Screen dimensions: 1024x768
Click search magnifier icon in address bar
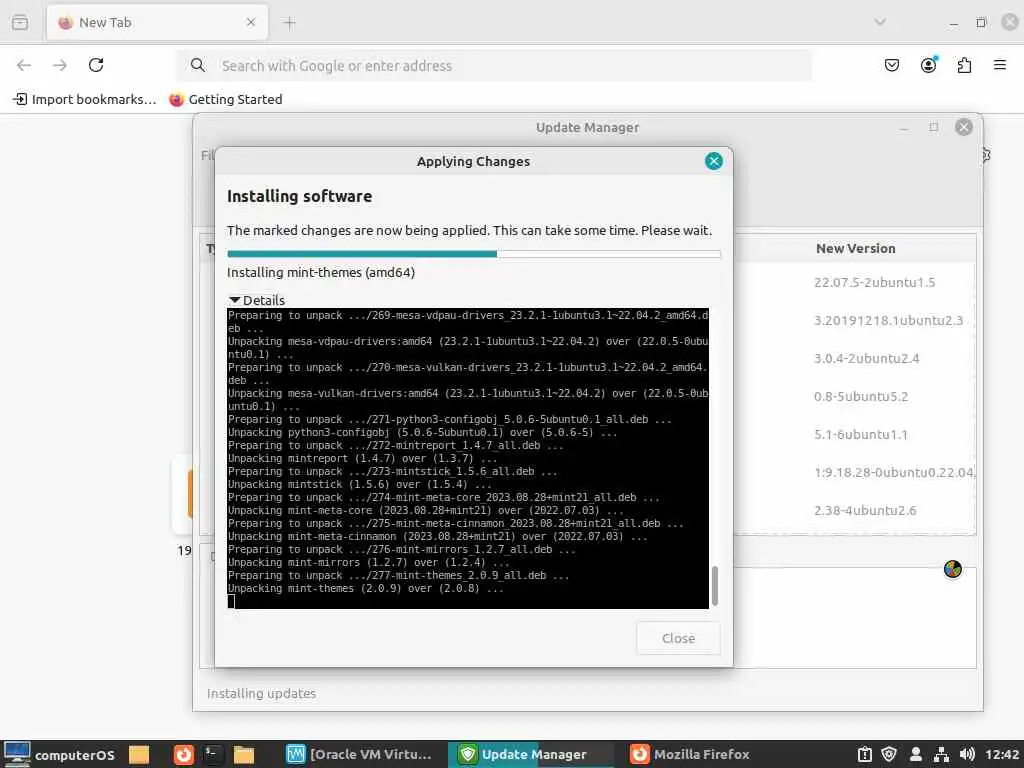[197, 65]
